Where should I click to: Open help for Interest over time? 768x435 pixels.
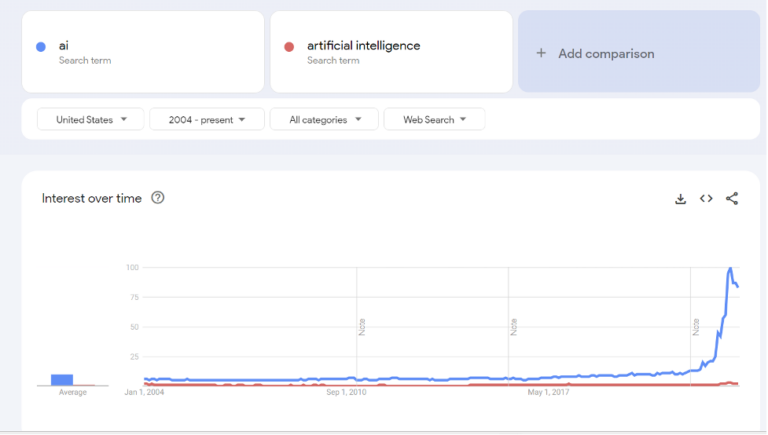click(x=158, y=198)
